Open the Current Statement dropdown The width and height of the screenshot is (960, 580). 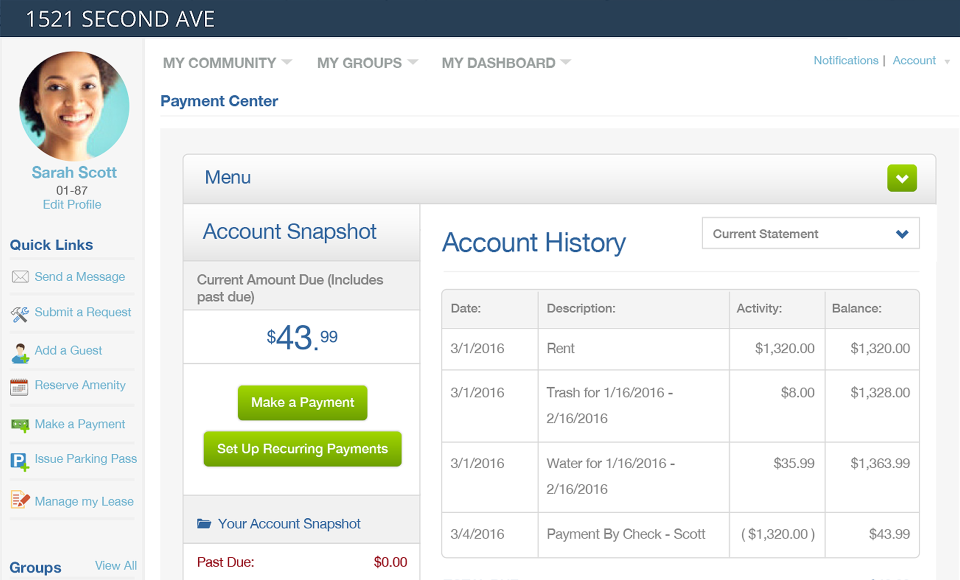coord(810,234)
